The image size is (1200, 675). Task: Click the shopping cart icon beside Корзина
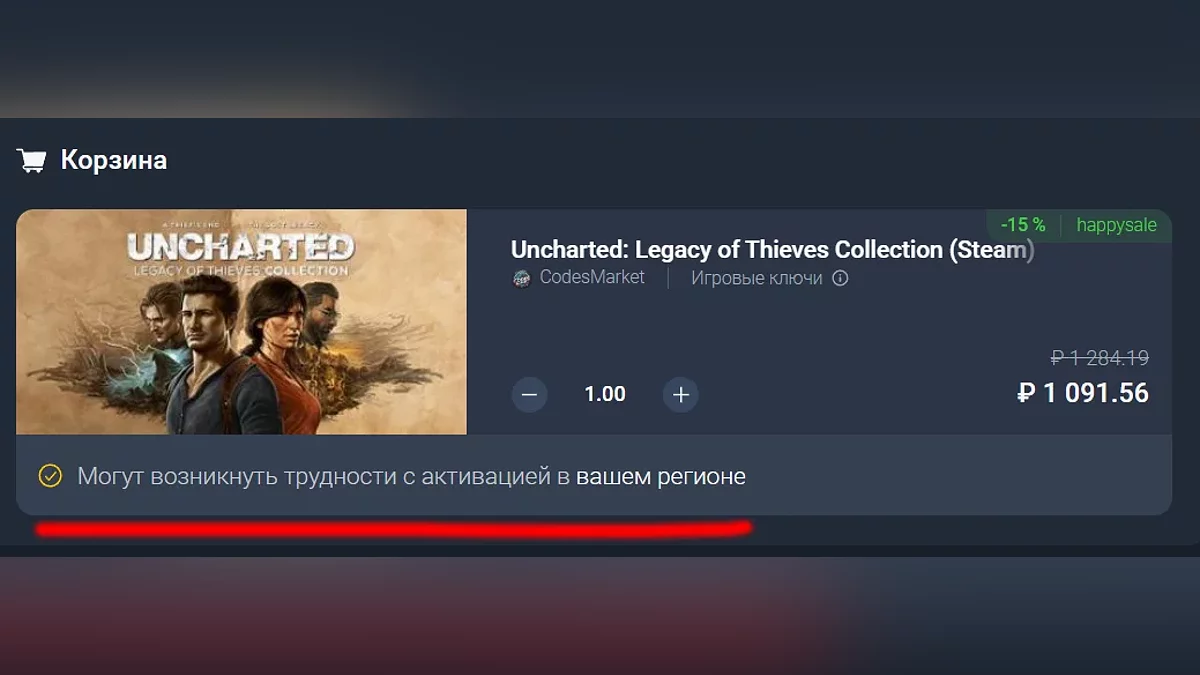click(x=31, y=160)
